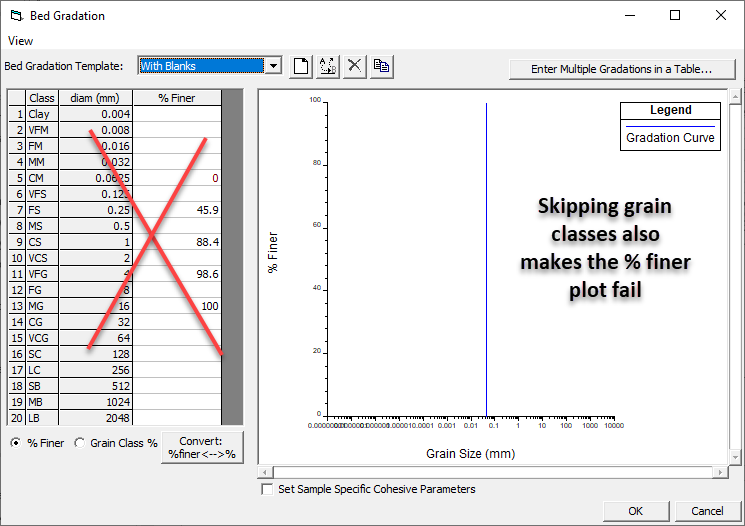Click row number 20 header
This screenshot has height=526, width=745.
click(x=17, y=418)
